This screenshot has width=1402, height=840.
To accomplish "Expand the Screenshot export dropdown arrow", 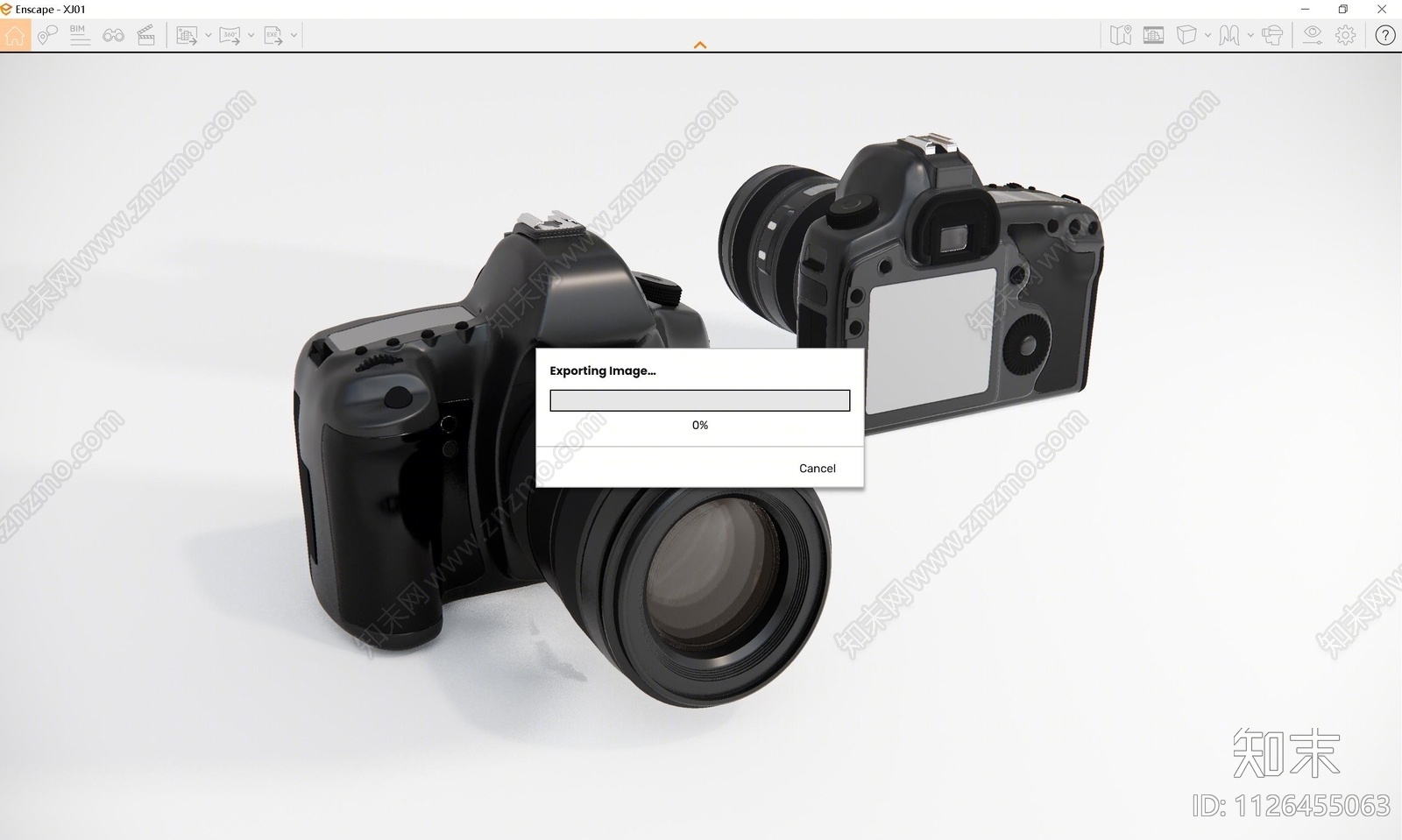I will (x=209, y=36).
